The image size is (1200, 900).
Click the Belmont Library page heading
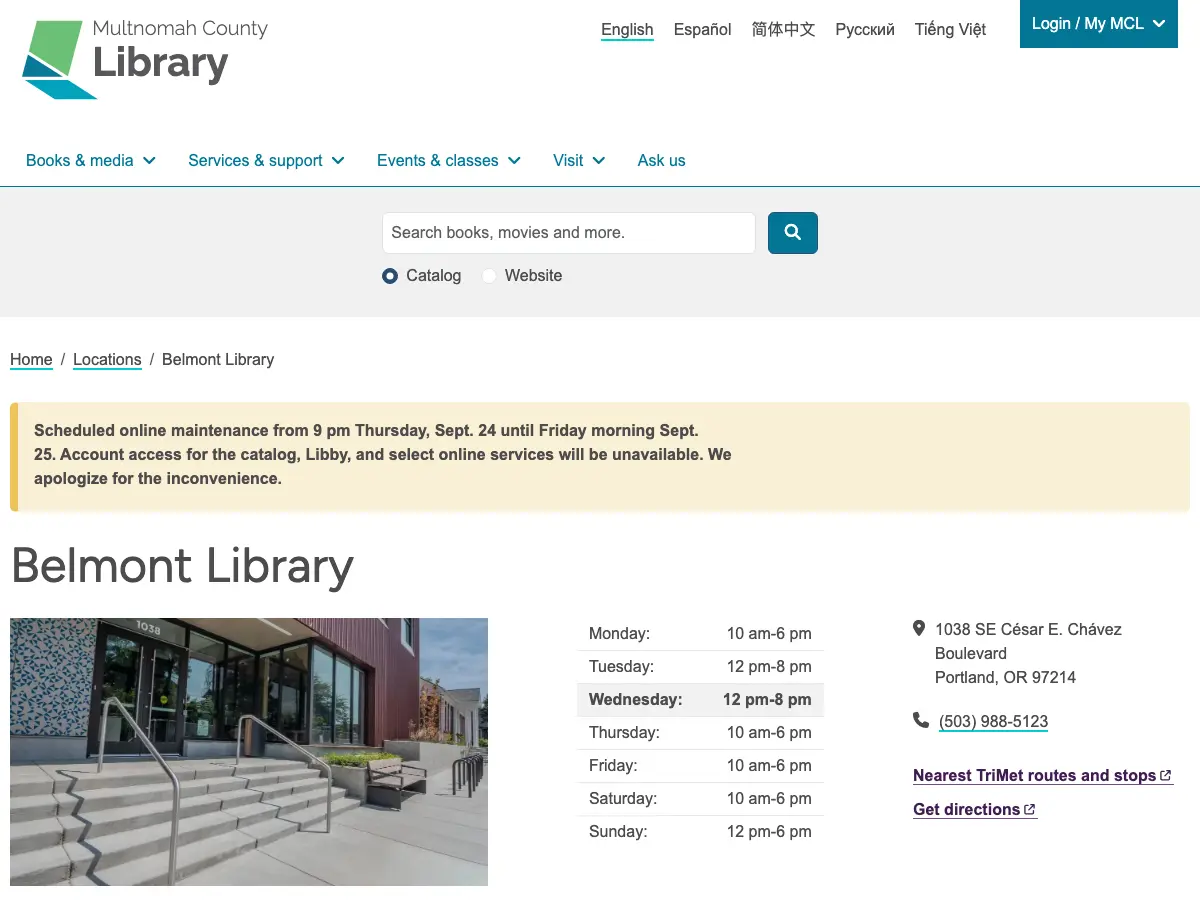[182, 566]
